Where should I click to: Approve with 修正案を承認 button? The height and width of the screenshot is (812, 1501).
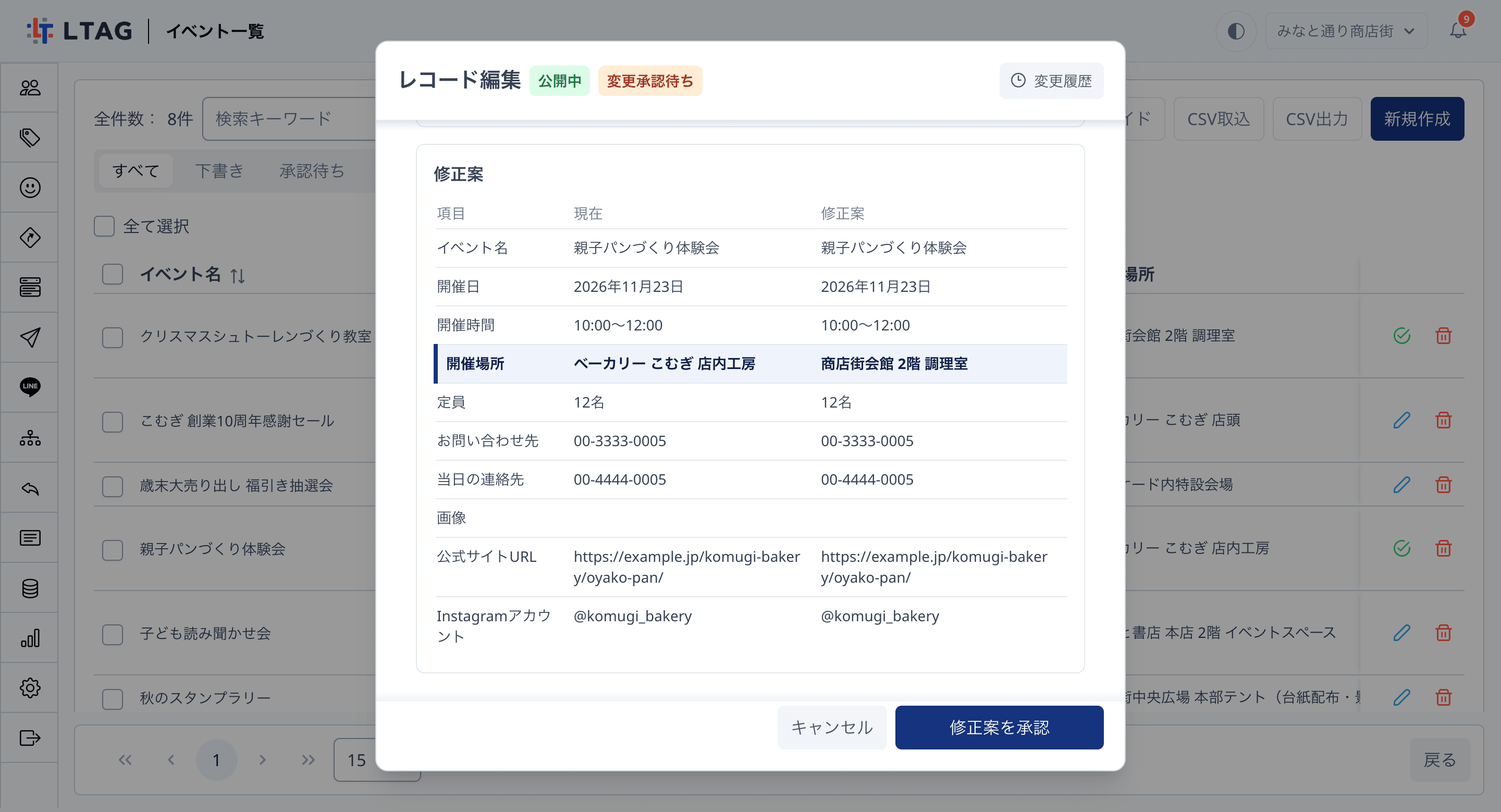coord(999,727)
